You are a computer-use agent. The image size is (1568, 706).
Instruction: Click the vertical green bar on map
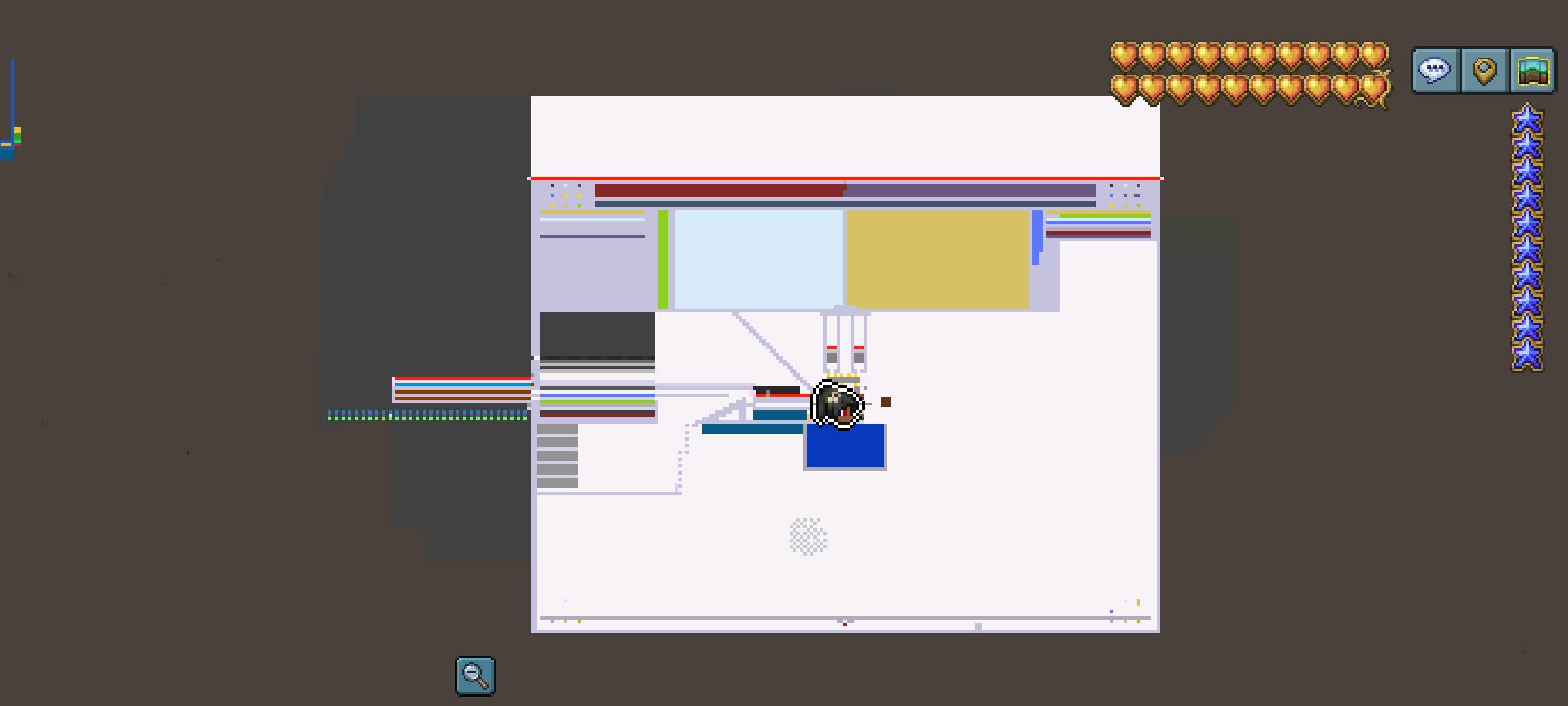[x=663, y=259]
